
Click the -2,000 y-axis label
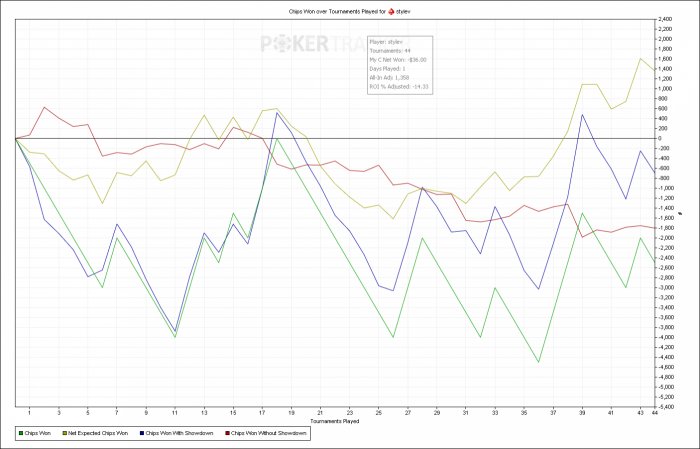click(x=666, y=238)
